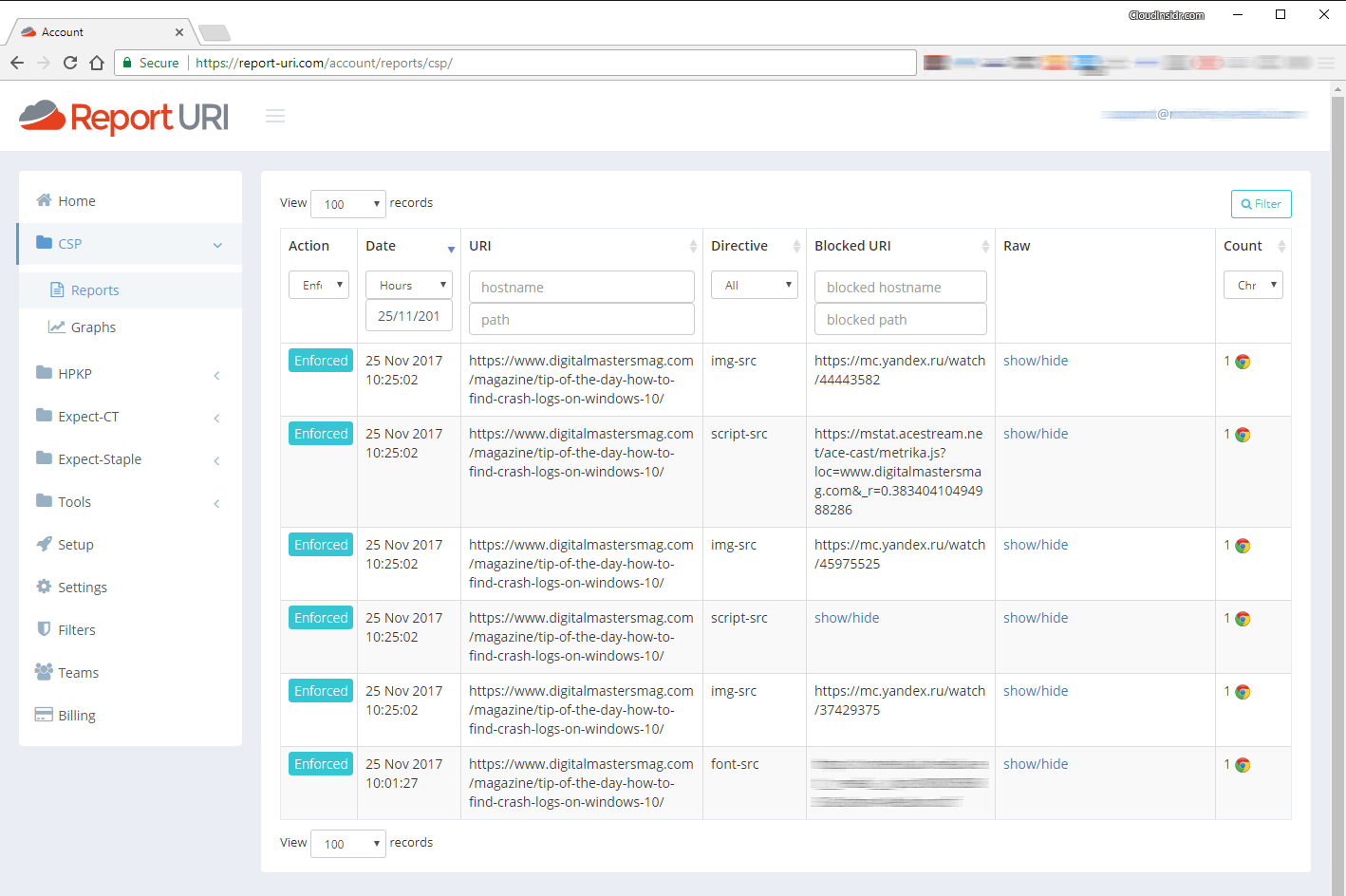Sort the Count column with its sort arrows

1281,247
